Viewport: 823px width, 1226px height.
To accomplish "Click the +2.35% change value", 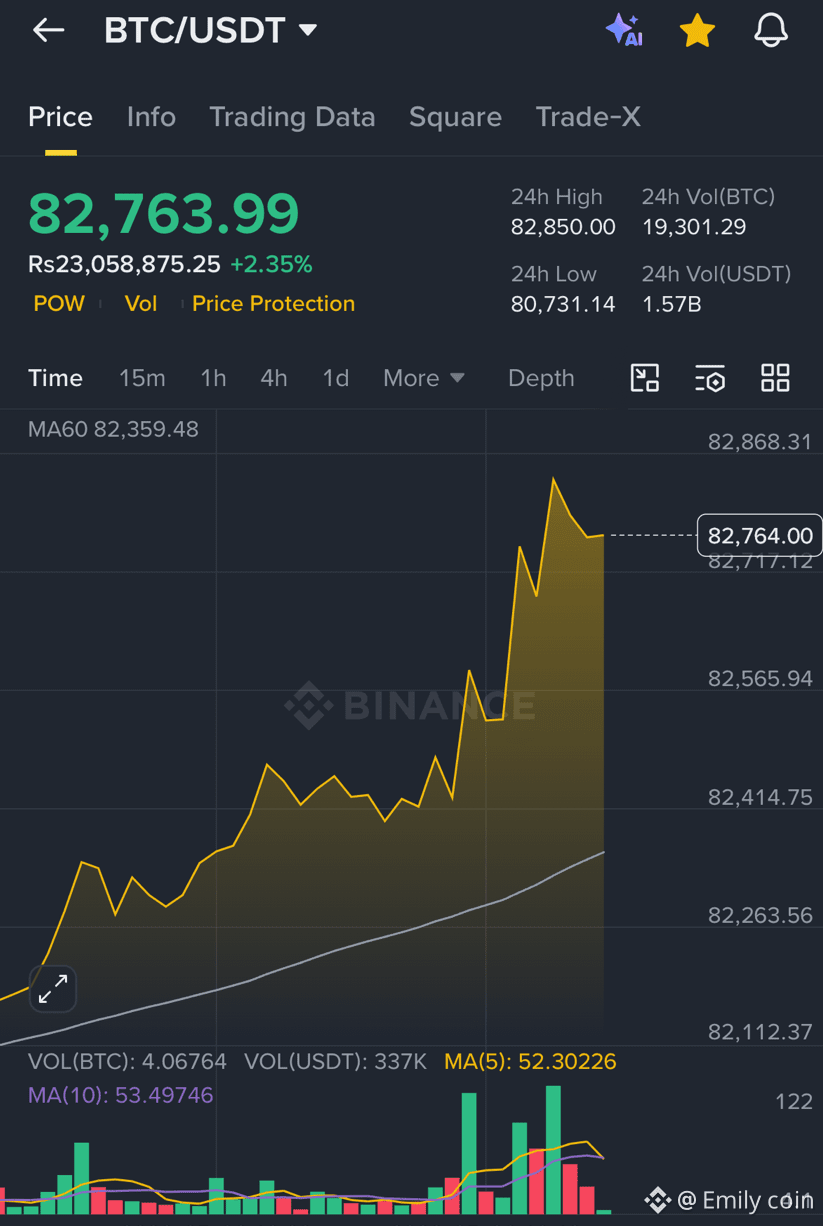I will [271, 265].
